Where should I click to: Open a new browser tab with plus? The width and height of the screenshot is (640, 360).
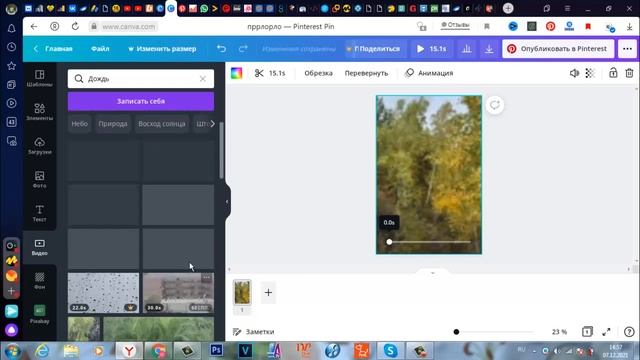[508, 8]
